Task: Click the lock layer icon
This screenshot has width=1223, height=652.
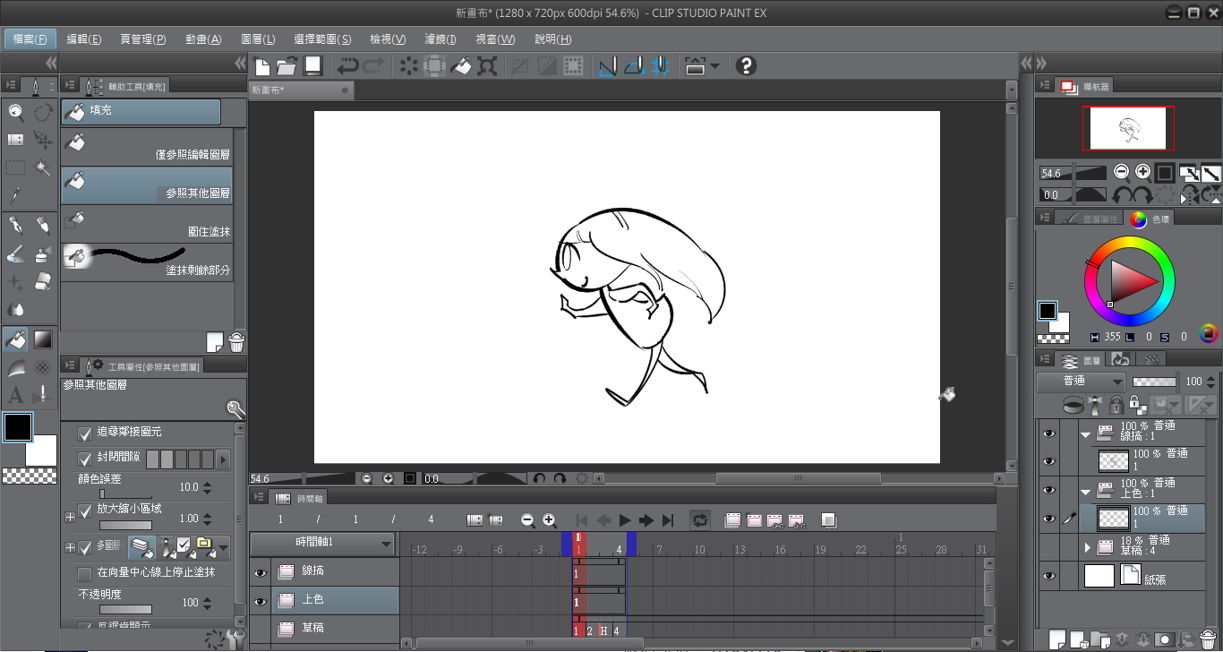Action: pos(1116,405)
